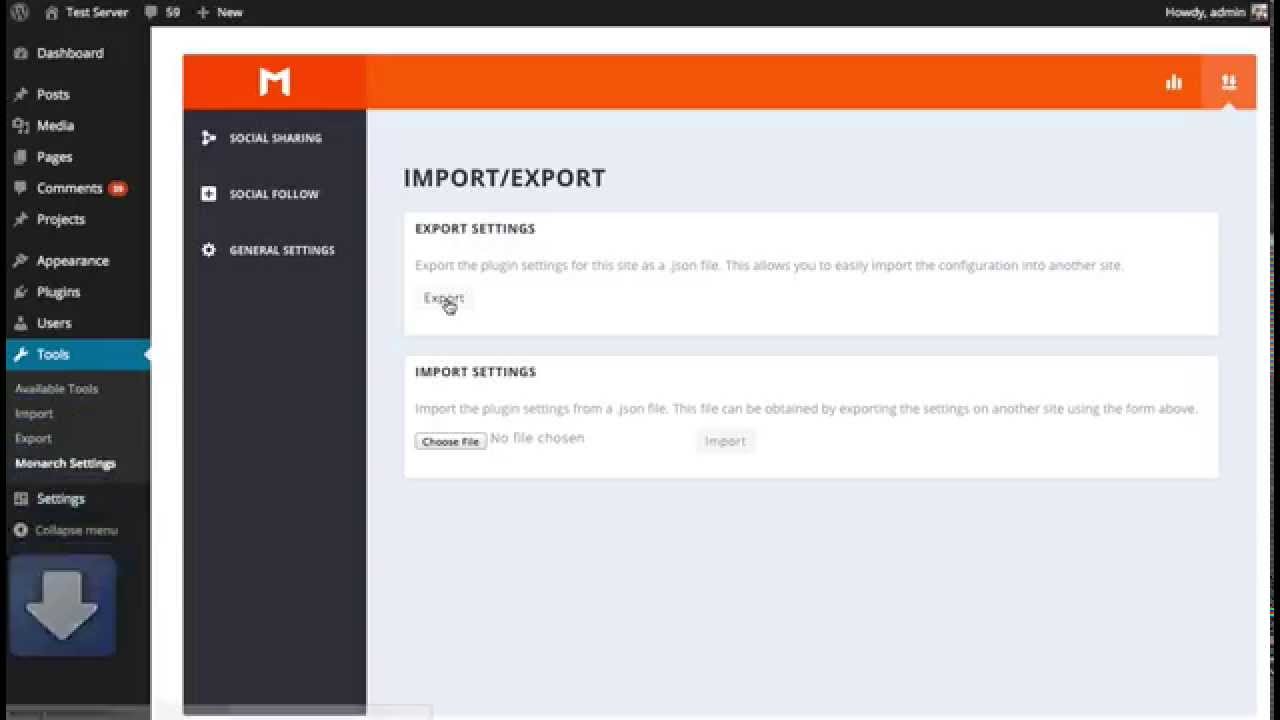Click the "No file chosen" text
The height and width of the screenshot is (720, 1280).
(x=537, y=438)
